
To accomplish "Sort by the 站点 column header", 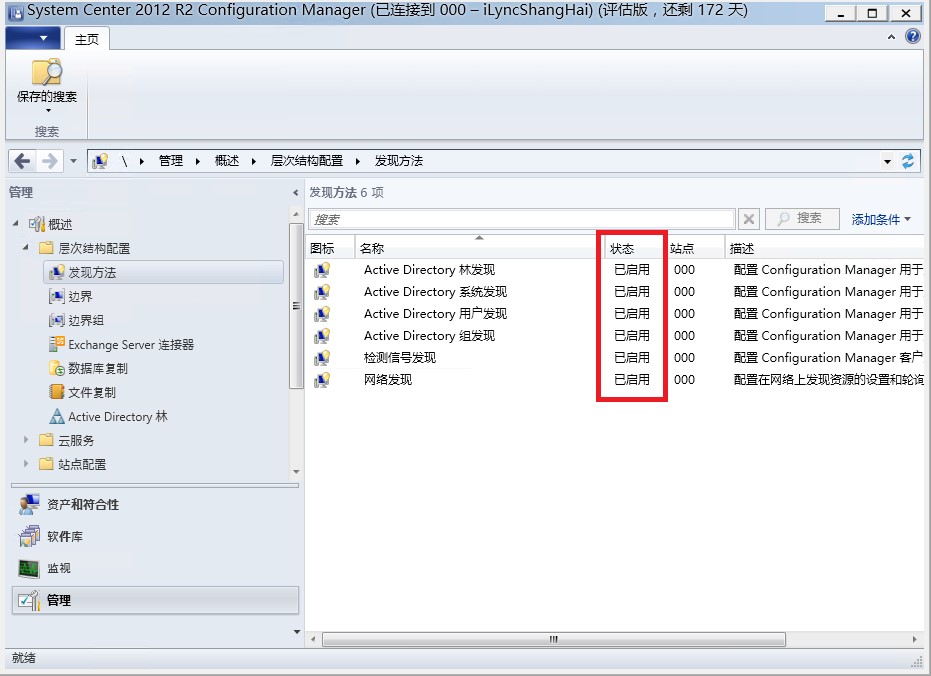I will 695,248.
